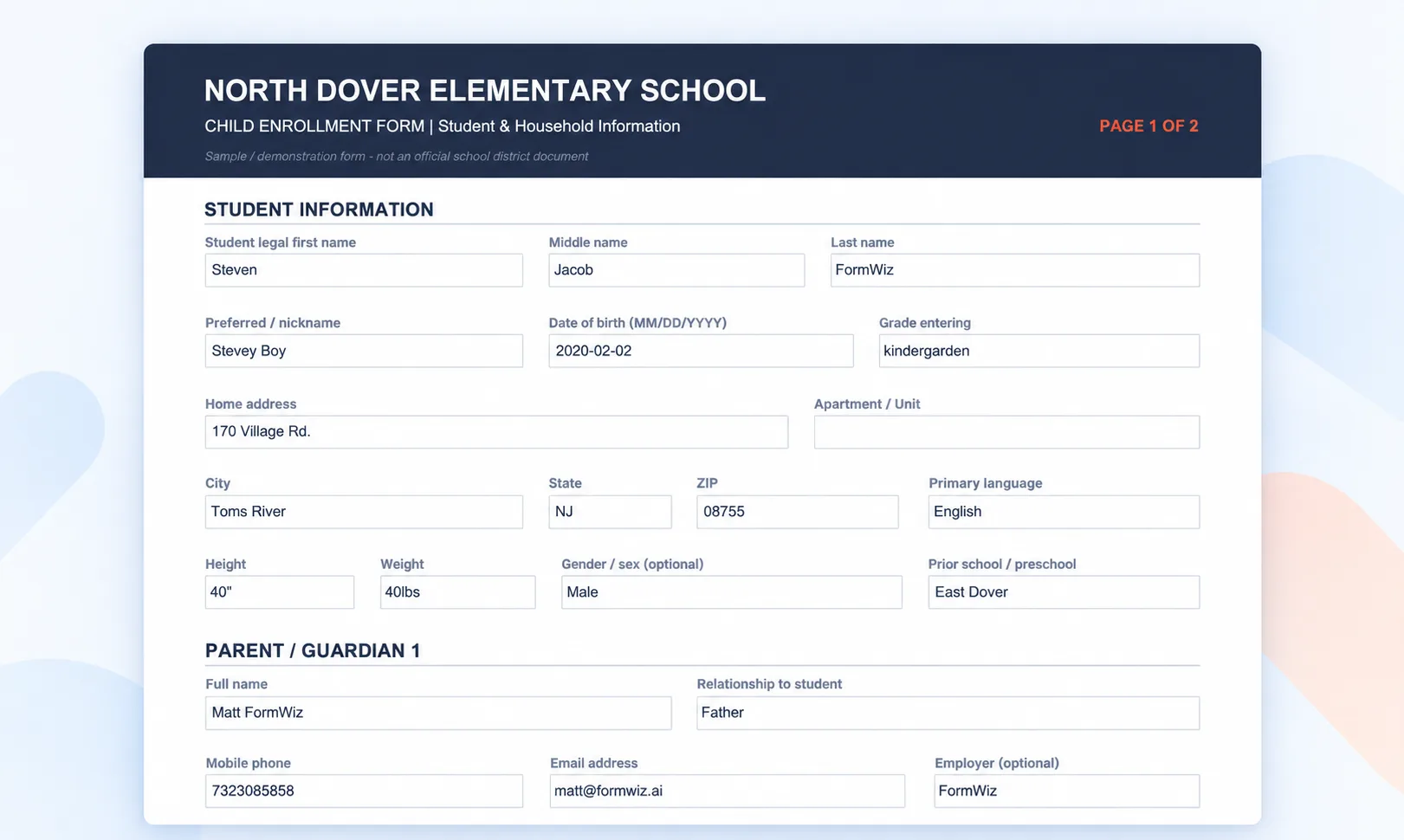This screenshot has height=840, width=1404.
Task: Click the City field with Toms River
Action: click(364, 512)
